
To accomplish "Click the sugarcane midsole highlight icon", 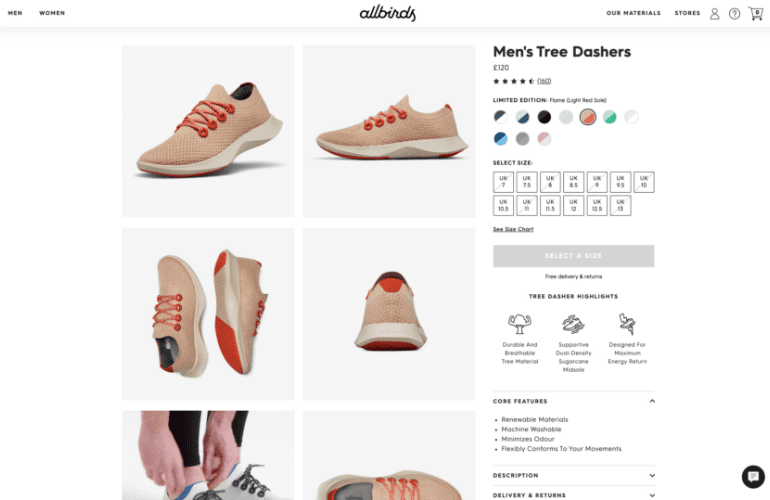I will (x=573, y=324).
